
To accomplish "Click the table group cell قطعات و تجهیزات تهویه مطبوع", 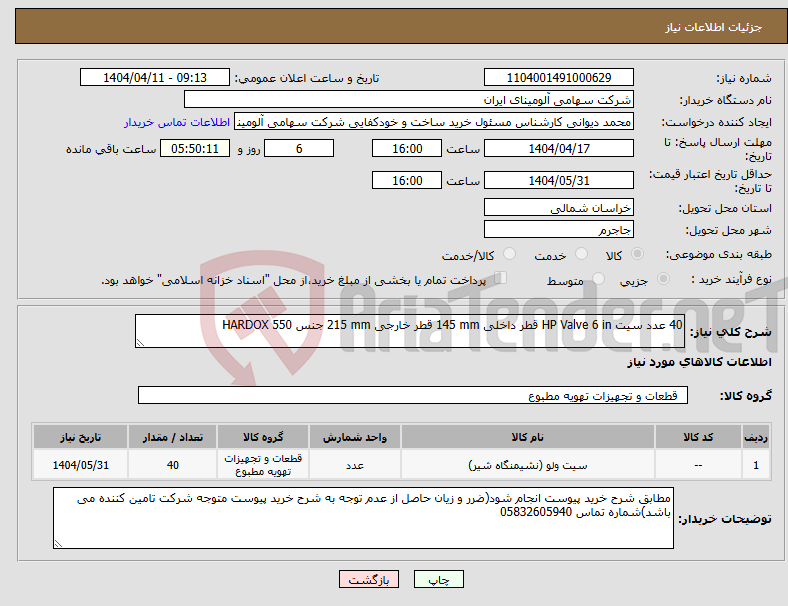I will [x=263, y=465].
